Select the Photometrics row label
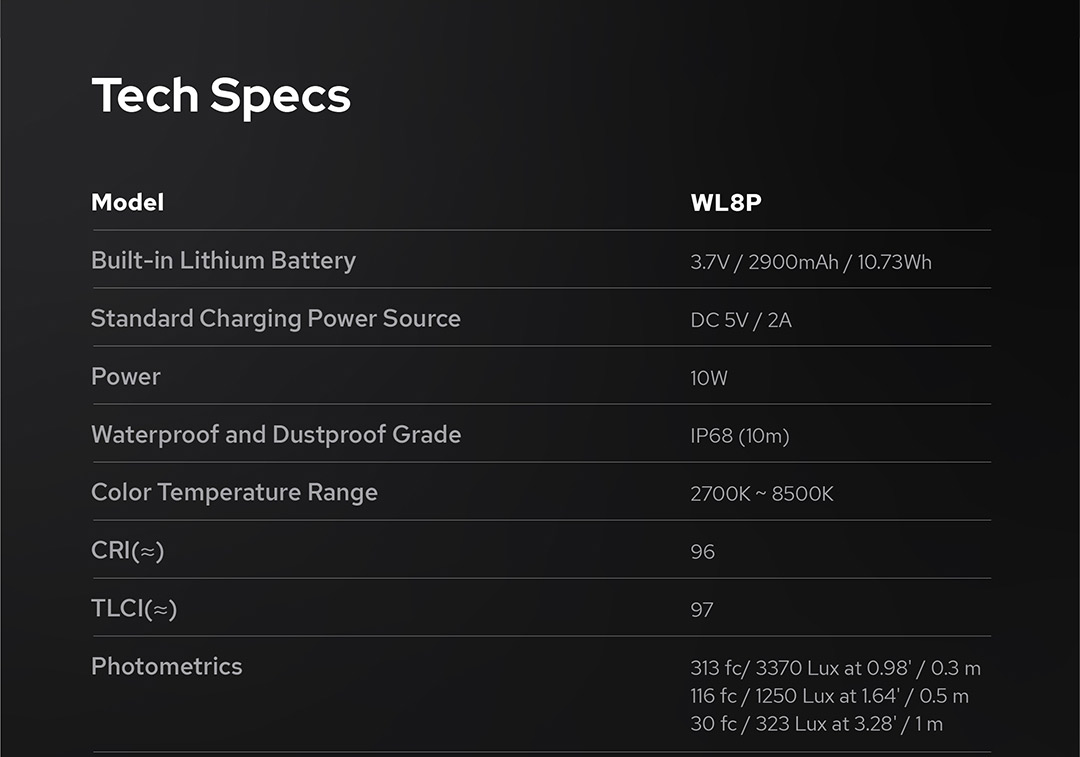 tap(166, 667)
